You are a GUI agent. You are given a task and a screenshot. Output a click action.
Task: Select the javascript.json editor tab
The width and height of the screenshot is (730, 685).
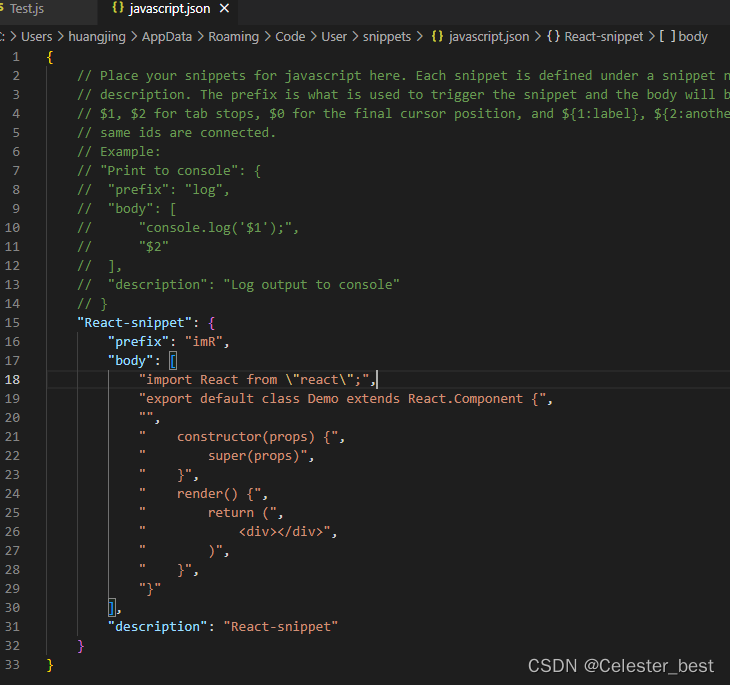[171, 9]
